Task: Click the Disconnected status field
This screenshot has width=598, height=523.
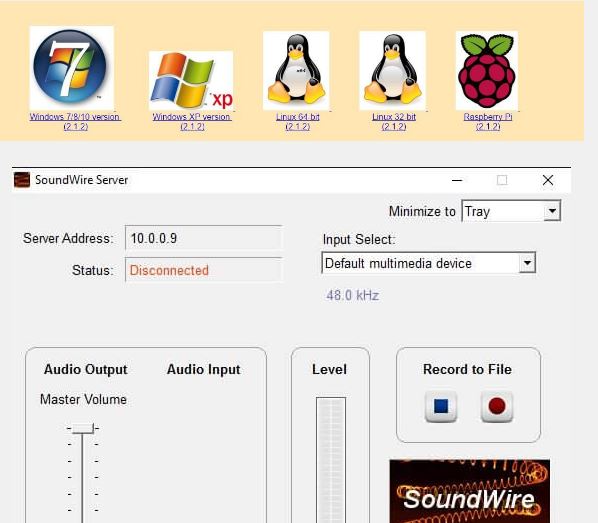Action: pyautogui.click(x=204, y=270)
